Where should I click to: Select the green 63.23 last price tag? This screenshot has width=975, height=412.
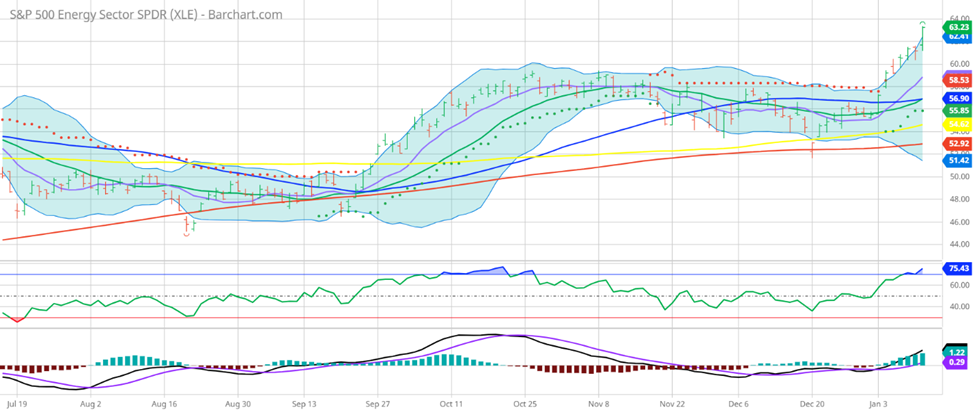957,27
